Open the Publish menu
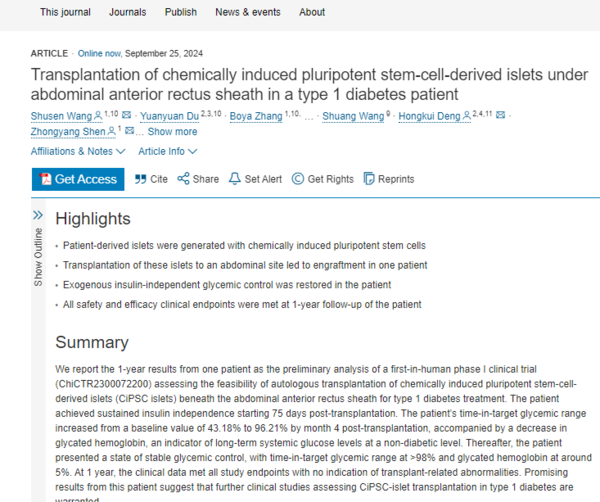The image size is (600, 502). tap(180, 12)
